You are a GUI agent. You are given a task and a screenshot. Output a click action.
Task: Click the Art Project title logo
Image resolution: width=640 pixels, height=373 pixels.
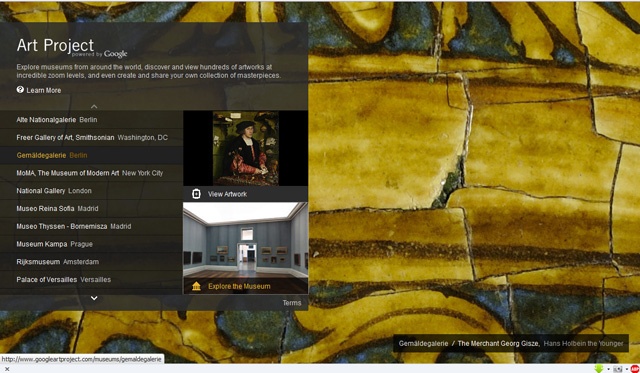point(55,45)
